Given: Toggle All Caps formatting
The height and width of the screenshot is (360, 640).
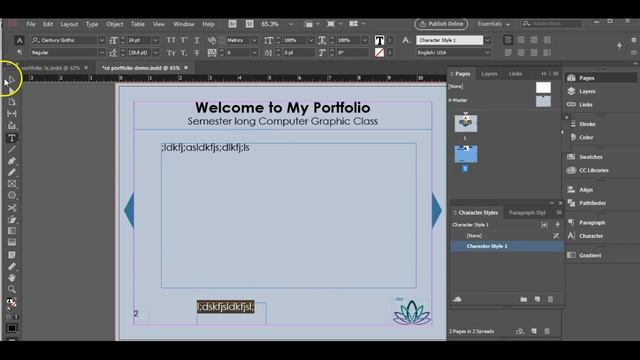Looking at the screenshot, I should [x=171, y=40].
